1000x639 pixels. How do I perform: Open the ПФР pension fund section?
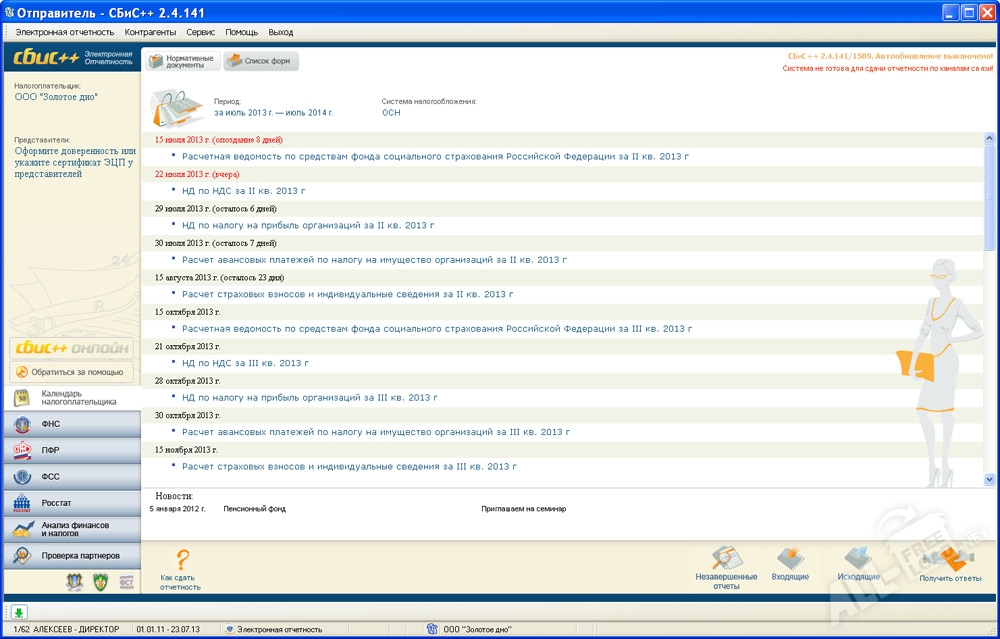(70, 450)
